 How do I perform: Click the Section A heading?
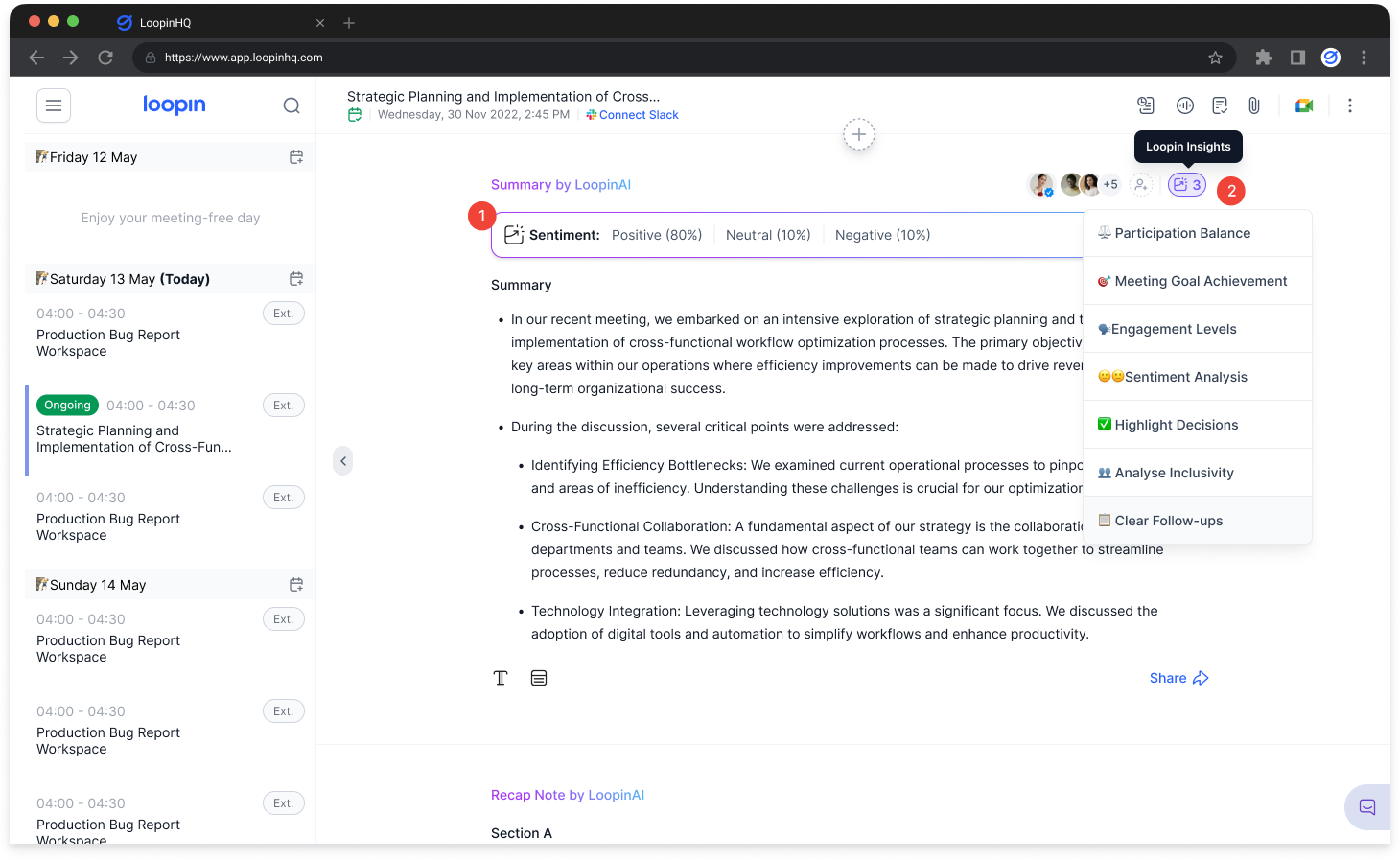click(522, 833)
